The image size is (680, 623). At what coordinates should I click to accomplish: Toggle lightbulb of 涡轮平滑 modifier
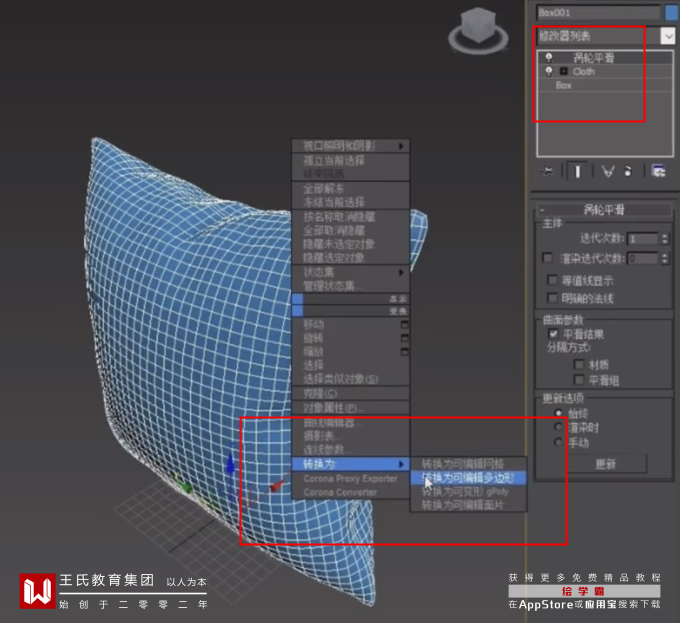click(x=549, y=57)
